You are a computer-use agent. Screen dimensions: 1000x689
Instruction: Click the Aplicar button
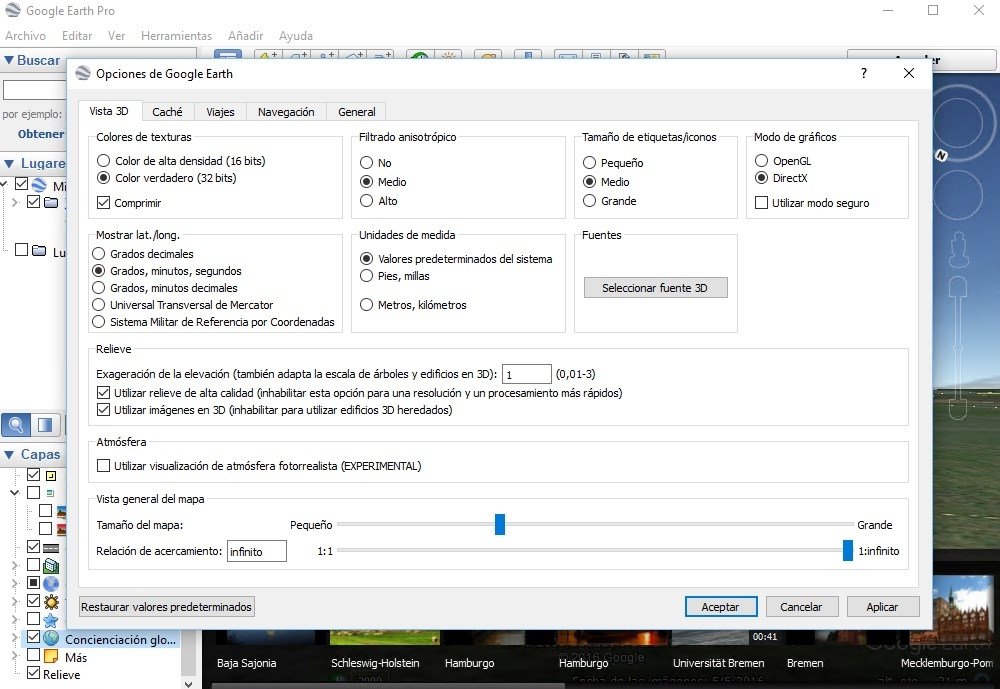pyautogui.click(x=882, y=607)
